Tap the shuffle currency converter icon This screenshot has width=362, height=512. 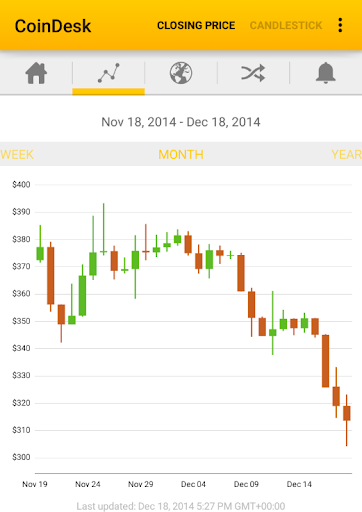click(x=253, y=73)
